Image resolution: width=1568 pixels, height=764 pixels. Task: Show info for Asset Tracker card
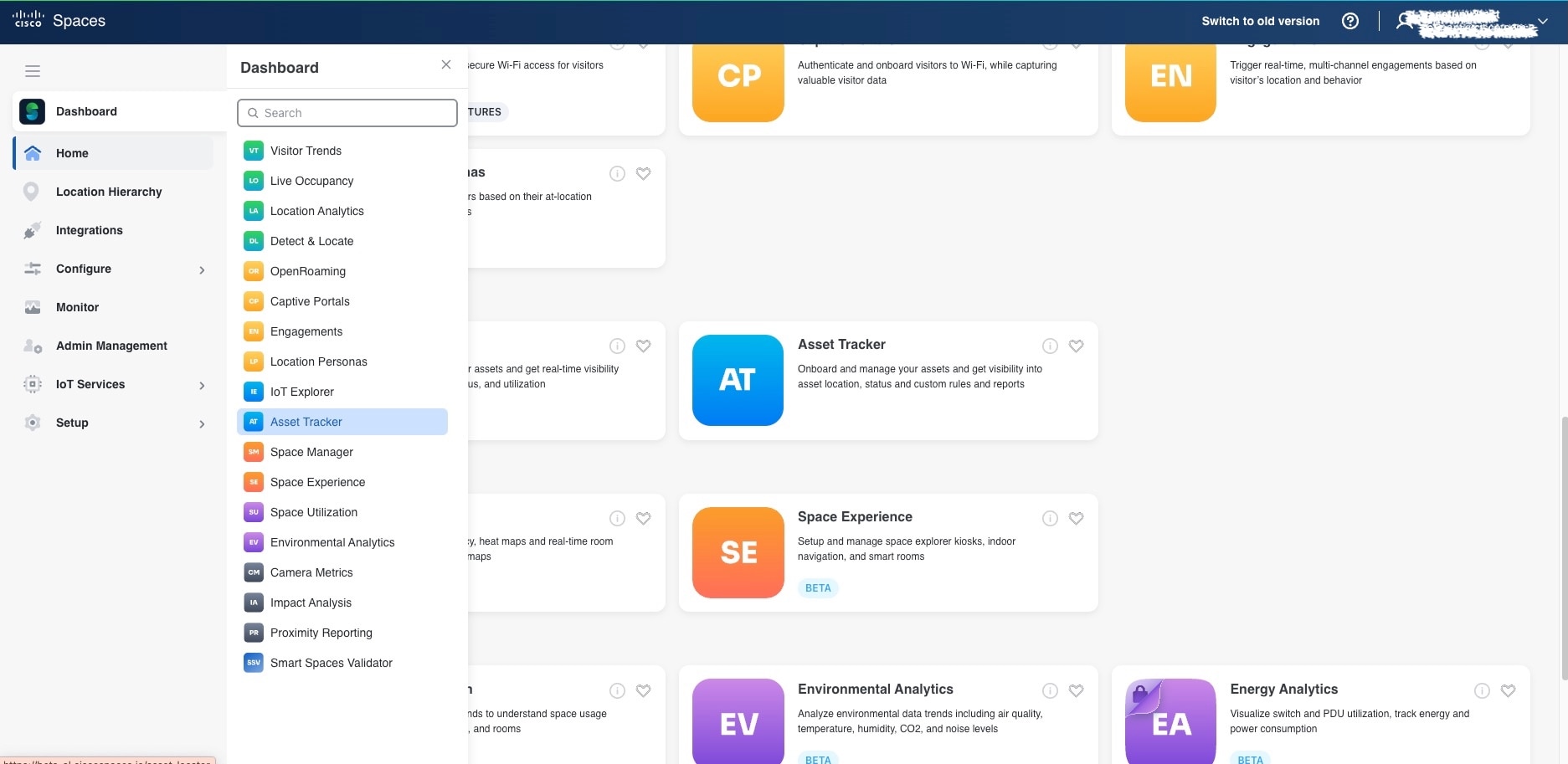coord(1050,346)
